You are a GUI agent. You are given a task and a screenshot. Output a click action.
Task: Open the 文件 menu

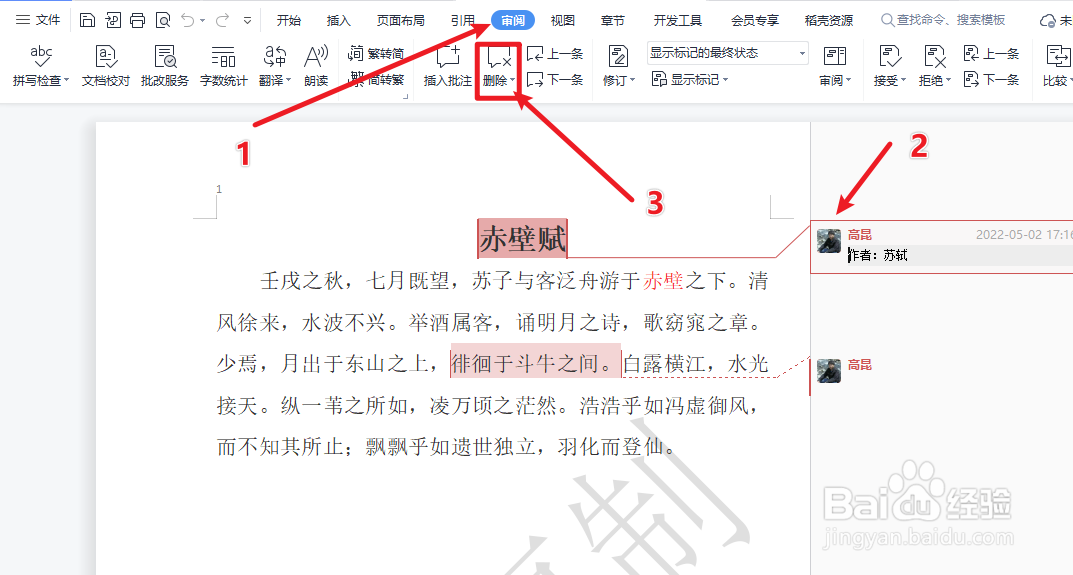click(x=38, y=20)
